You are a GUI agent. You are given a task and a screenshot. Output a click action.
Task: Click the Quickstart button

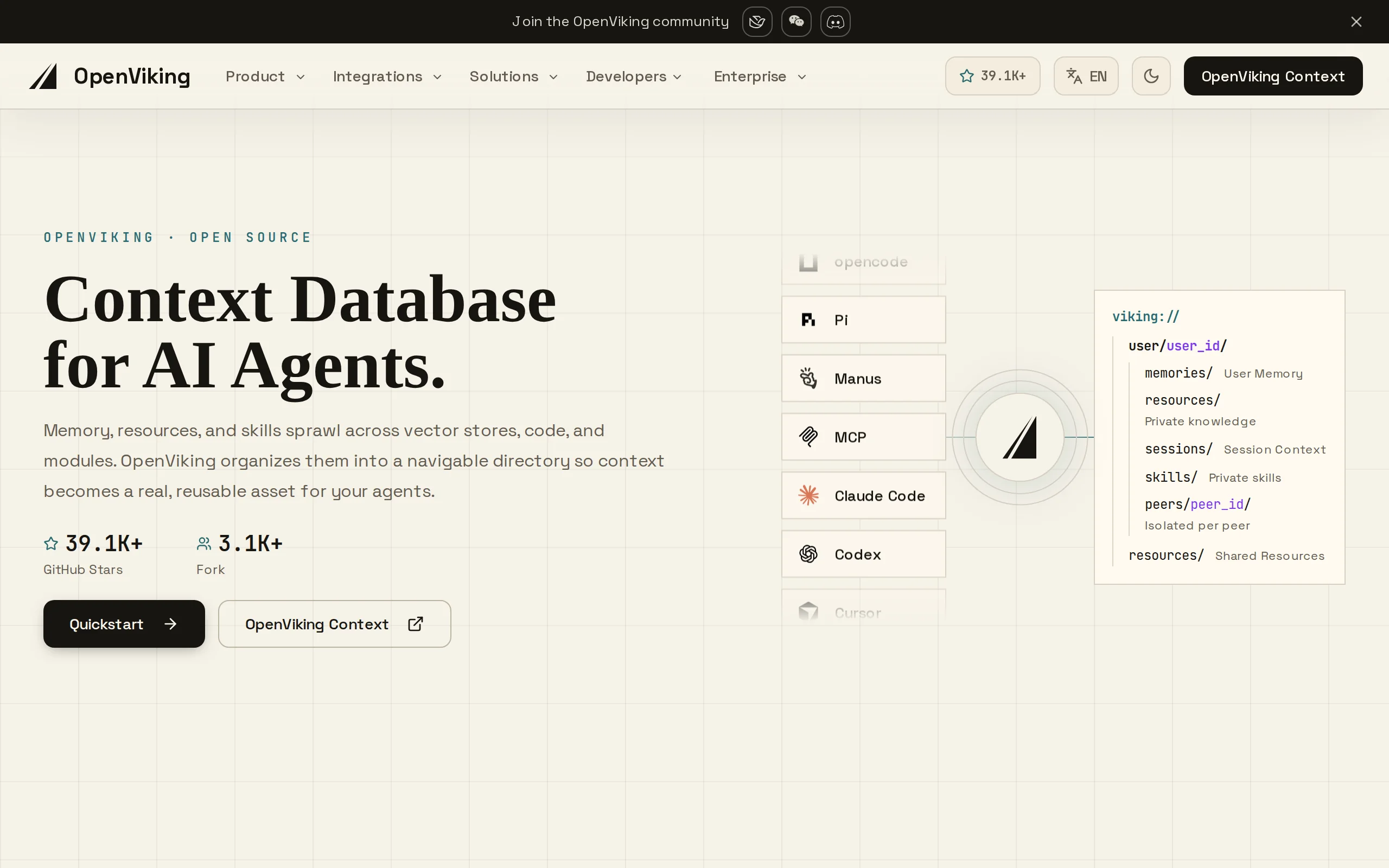[124, 624]
